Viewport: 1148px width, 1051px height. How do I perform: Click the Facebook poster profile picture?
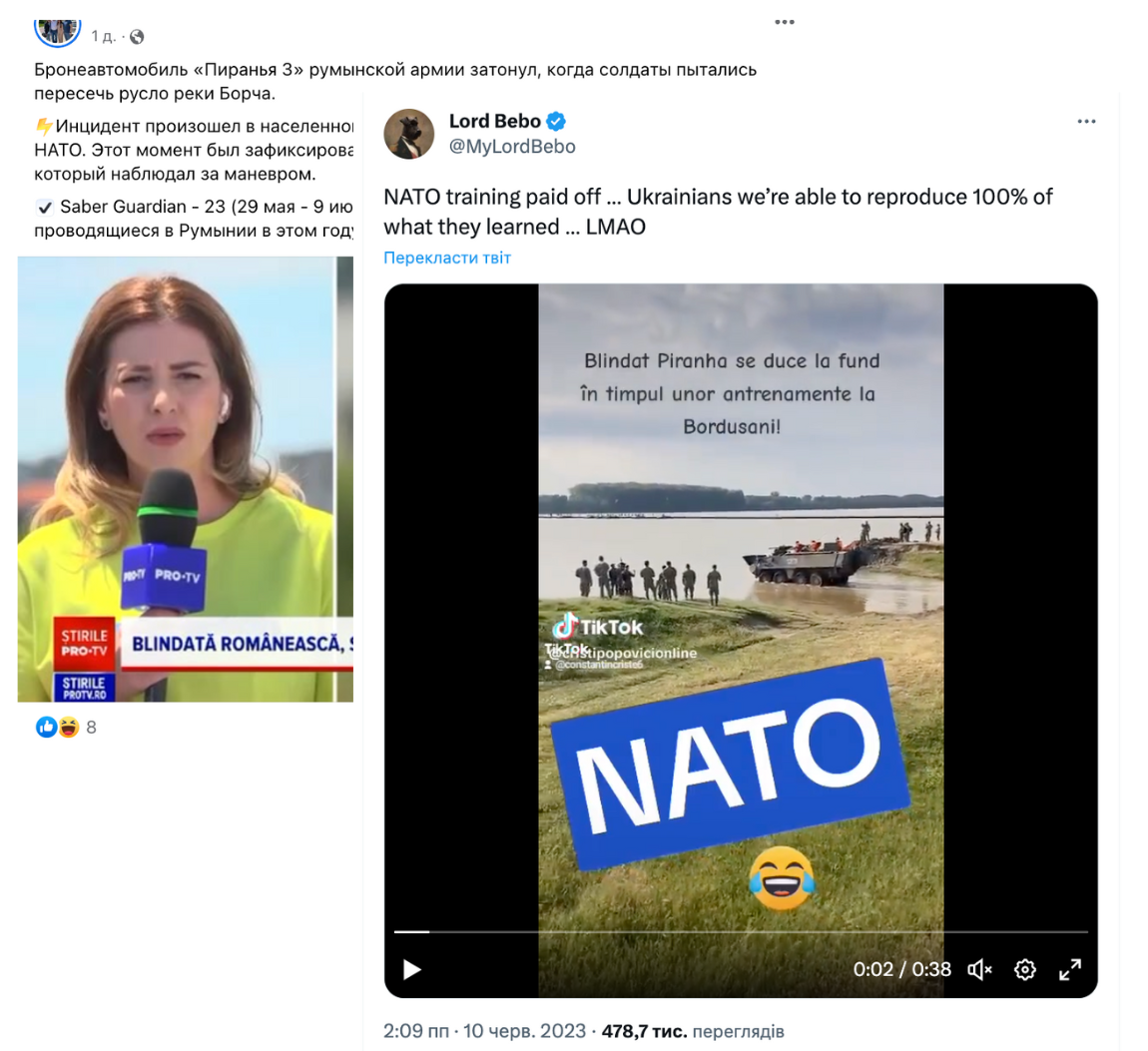click(x=57, y=31)
